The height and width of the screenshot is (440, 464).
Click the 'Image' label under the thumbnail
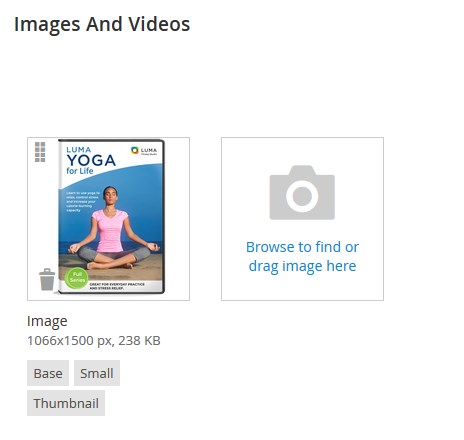point(47,321)
